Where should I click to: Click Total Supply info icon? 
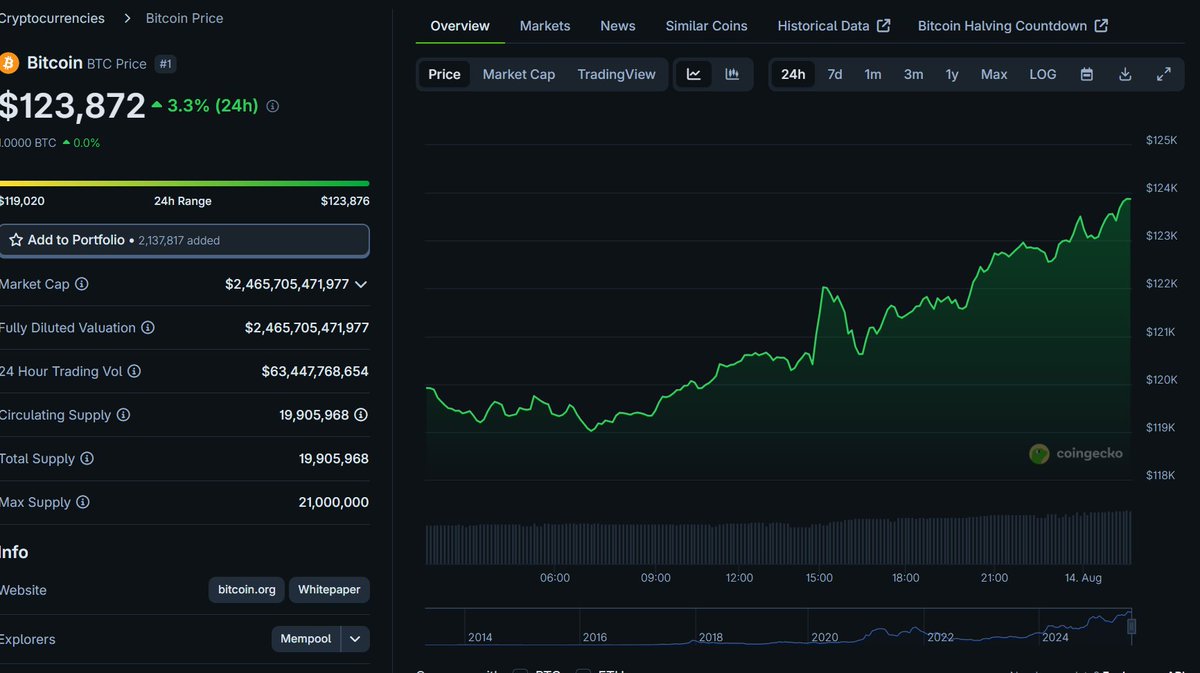pos(87,459)
